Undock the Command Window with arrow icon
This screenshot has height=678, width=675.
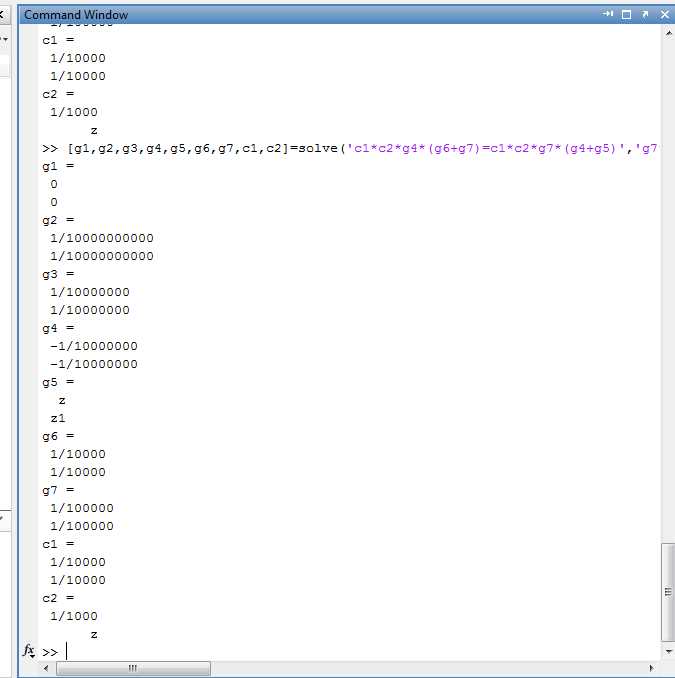(x=645, y=14)
